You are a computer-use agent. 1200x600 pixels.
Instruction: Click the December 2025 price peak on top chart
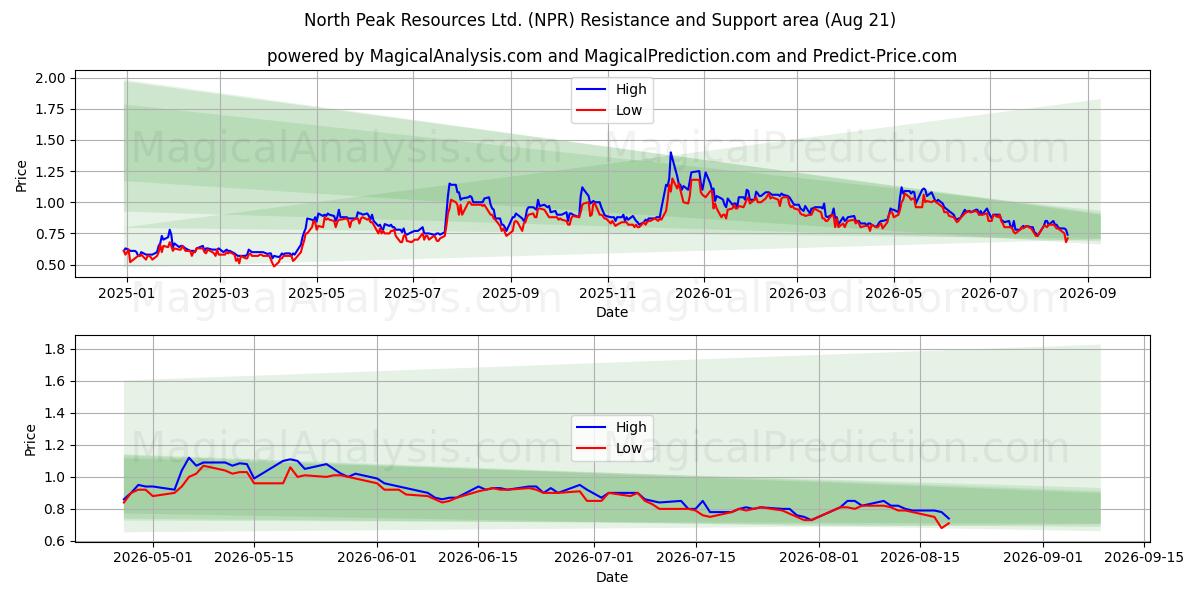click(670, 153)
